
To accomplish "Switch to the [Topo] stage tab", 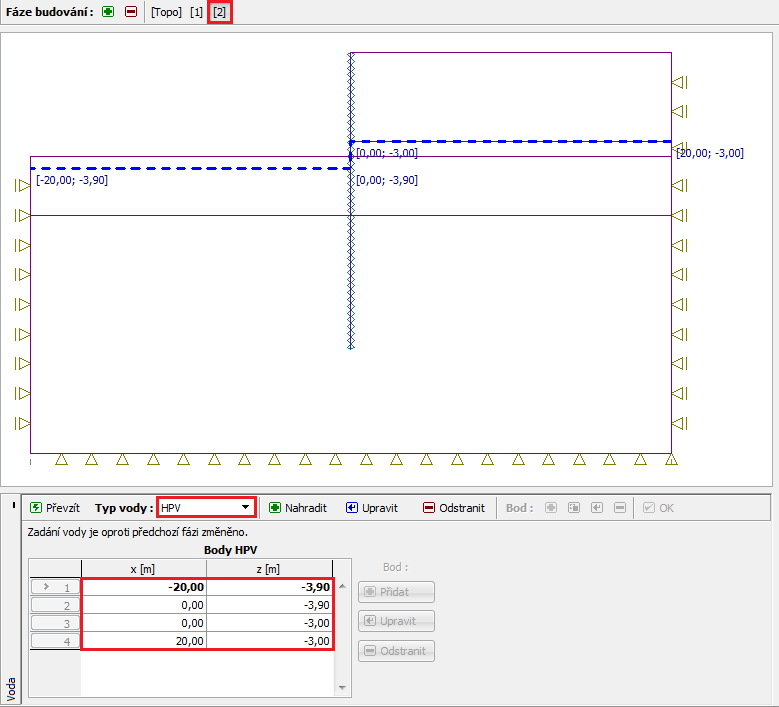I will pyautogui.click(x=166, y=12).
